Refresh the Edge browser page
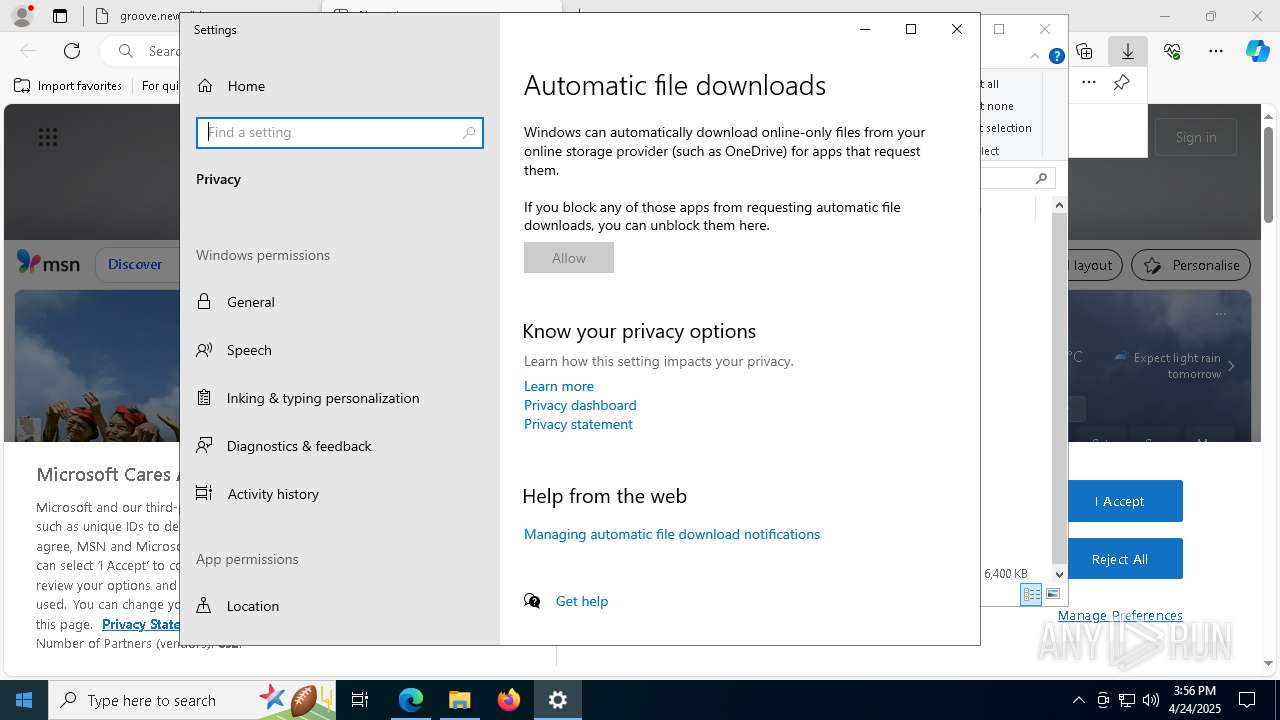 72,51
